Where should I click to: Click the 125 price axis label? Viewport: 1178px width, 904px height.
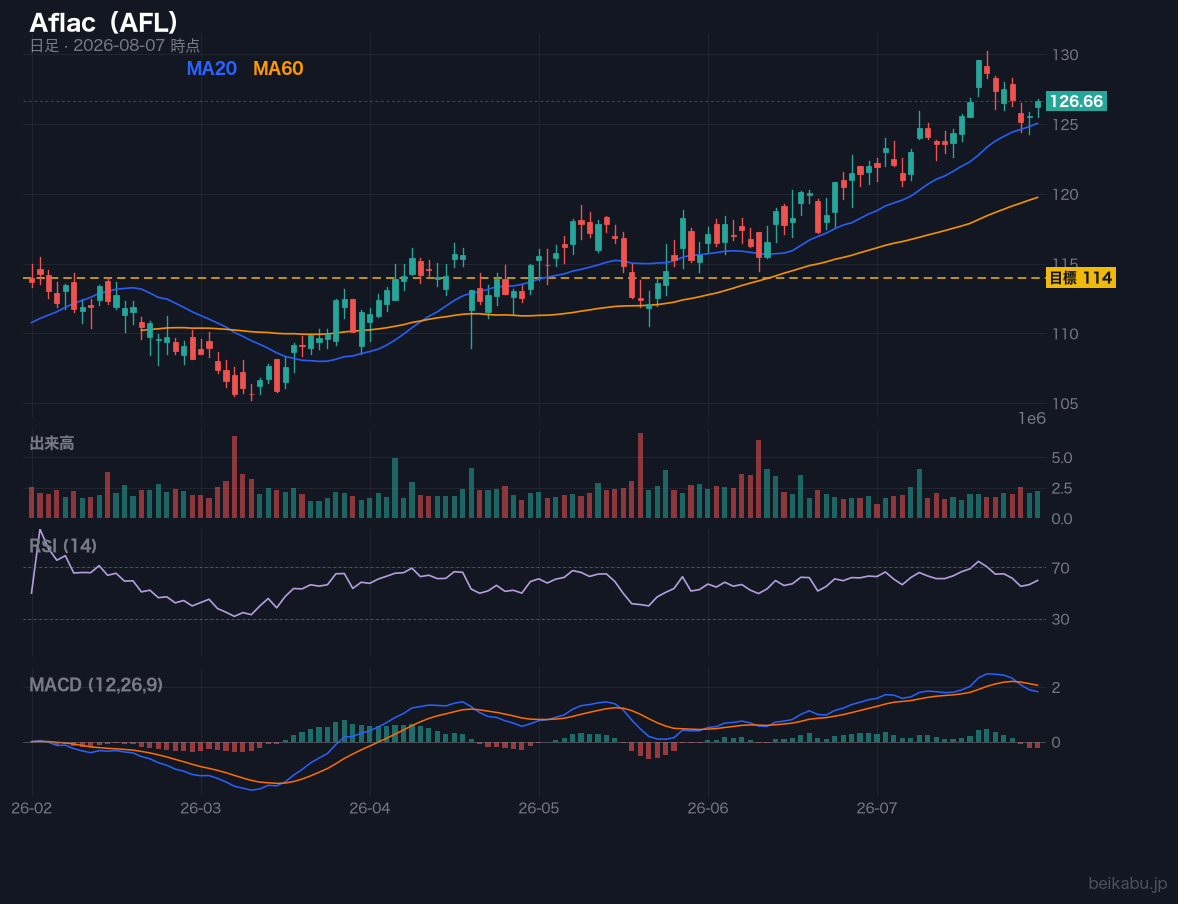click(x=1065, y=124)
